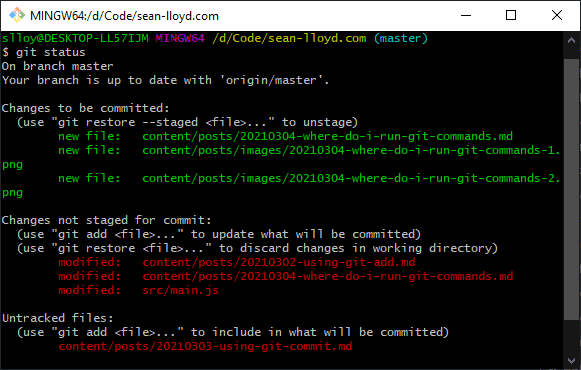Screen dimensions: 581x370
Task: Click modified file src/main.js
Action: coord(180,290)
